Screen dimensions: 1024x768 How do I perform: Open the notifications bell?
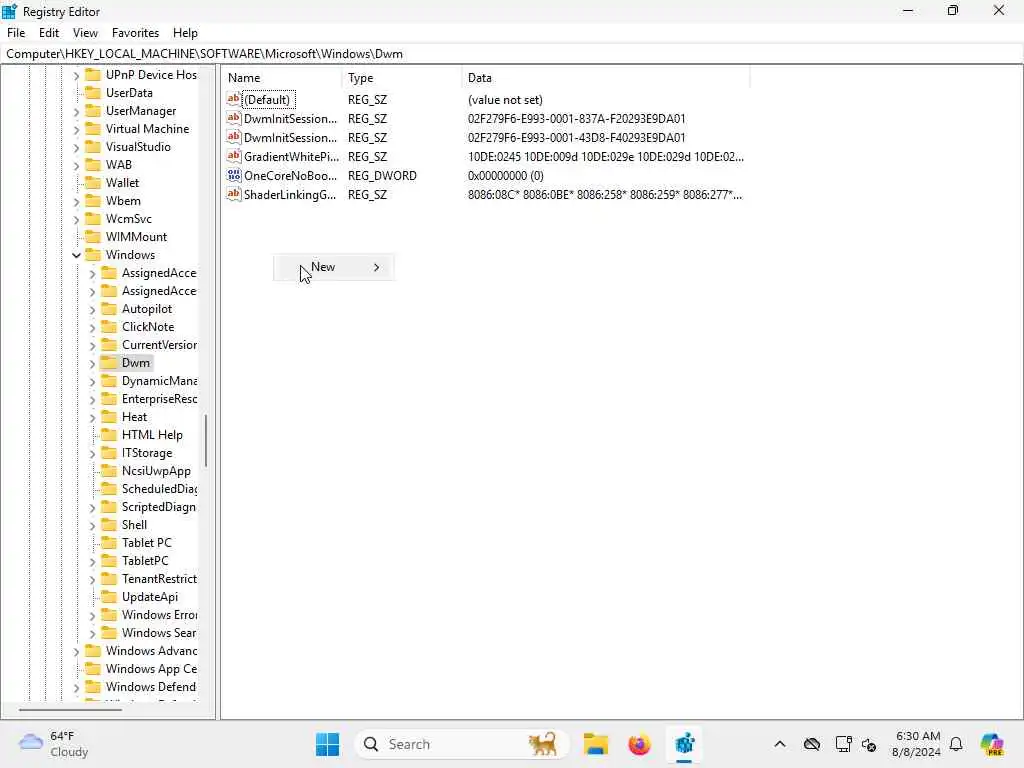[x=956, y=744]
